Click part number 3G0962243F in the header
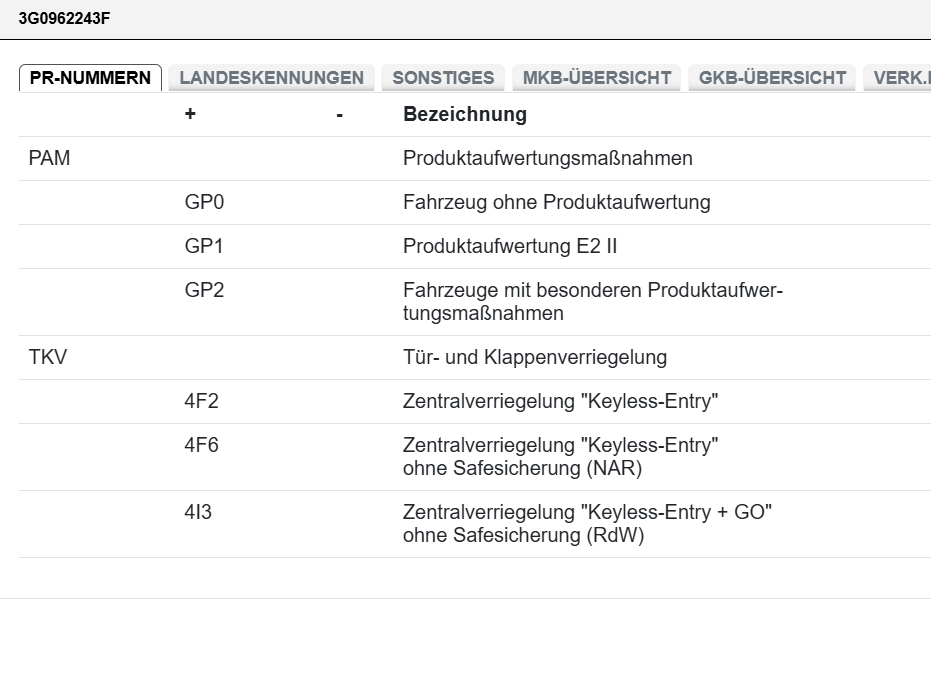Screen dimensions: 931x675 64,18
